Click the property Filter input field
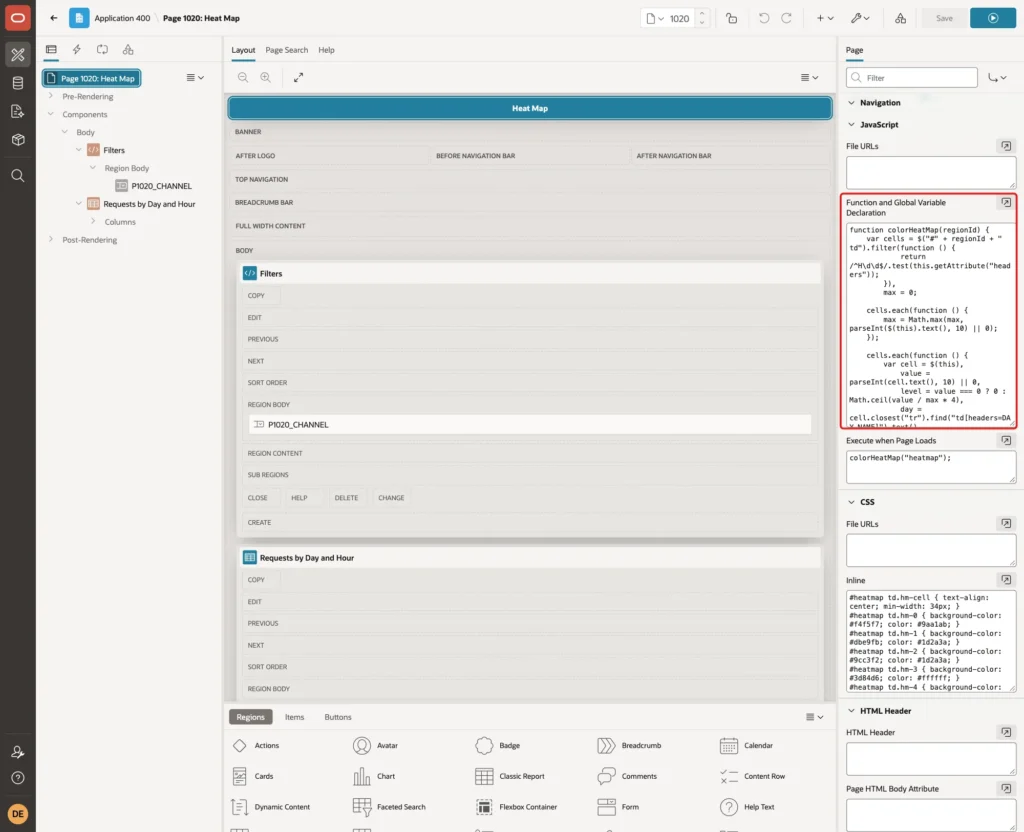1024x832 pixels. point(912,78)
